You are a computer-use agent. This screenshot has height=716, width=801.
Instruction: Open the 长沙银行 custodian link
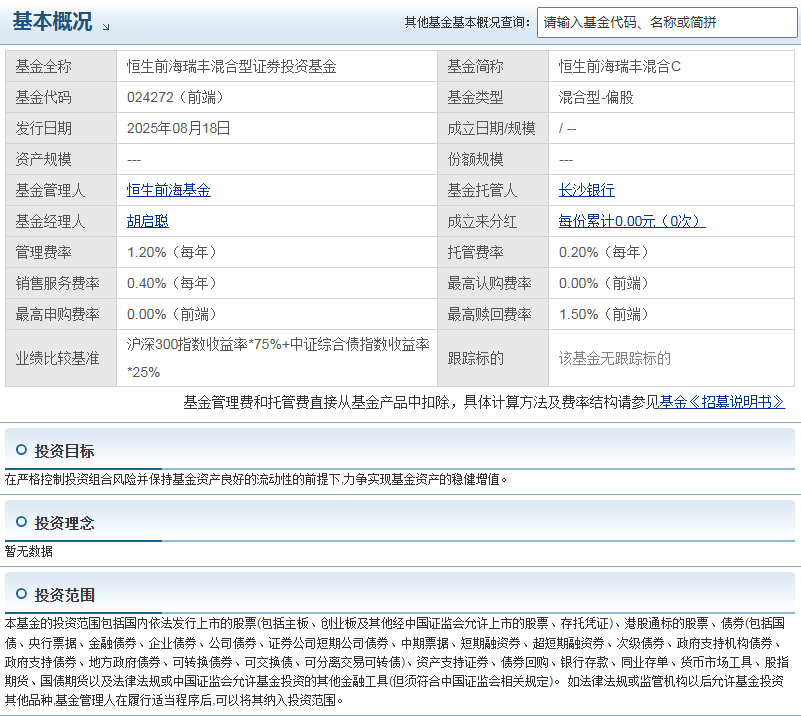click(586, 190)
